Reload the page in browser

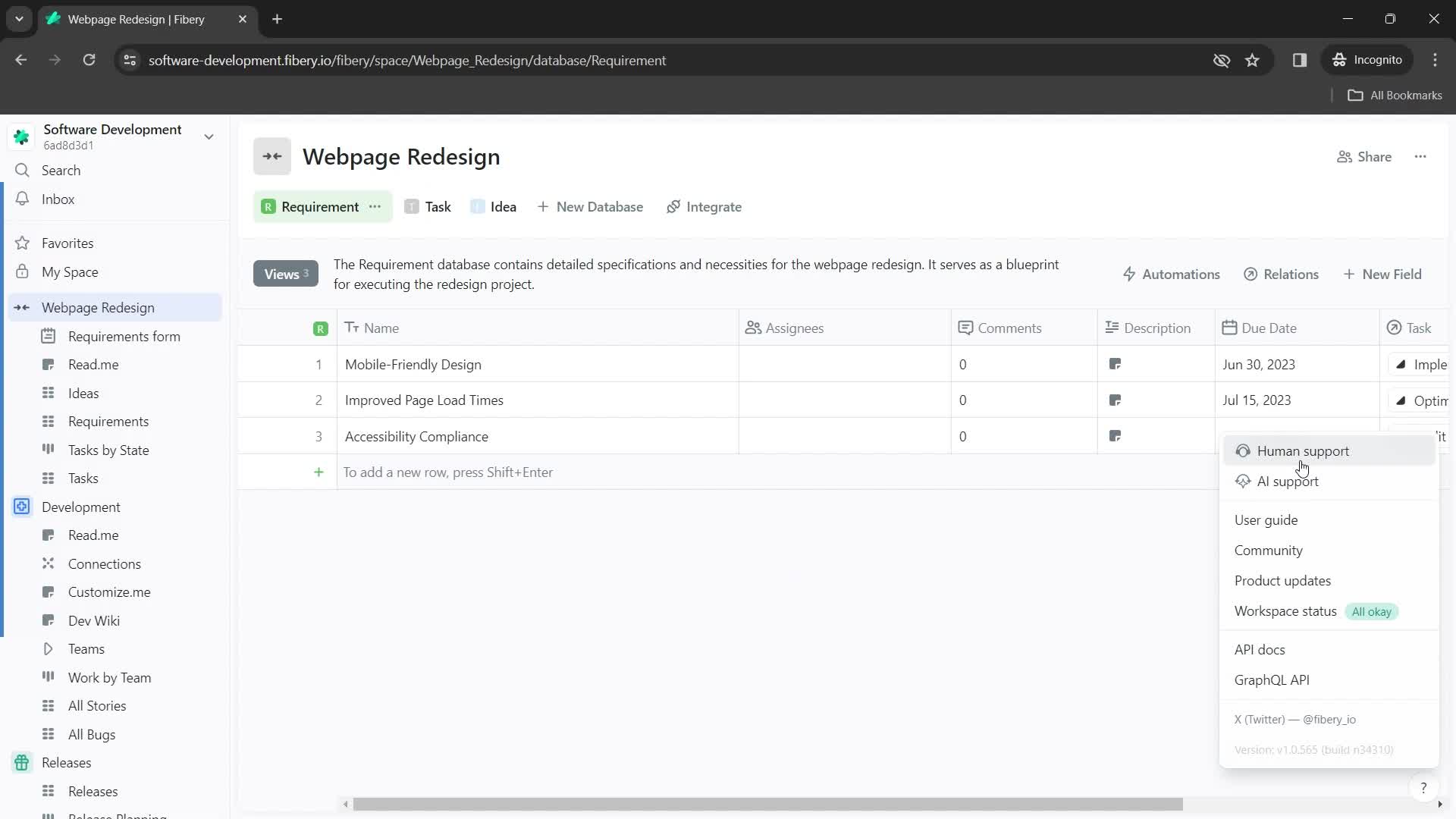[x=89, y=60]
